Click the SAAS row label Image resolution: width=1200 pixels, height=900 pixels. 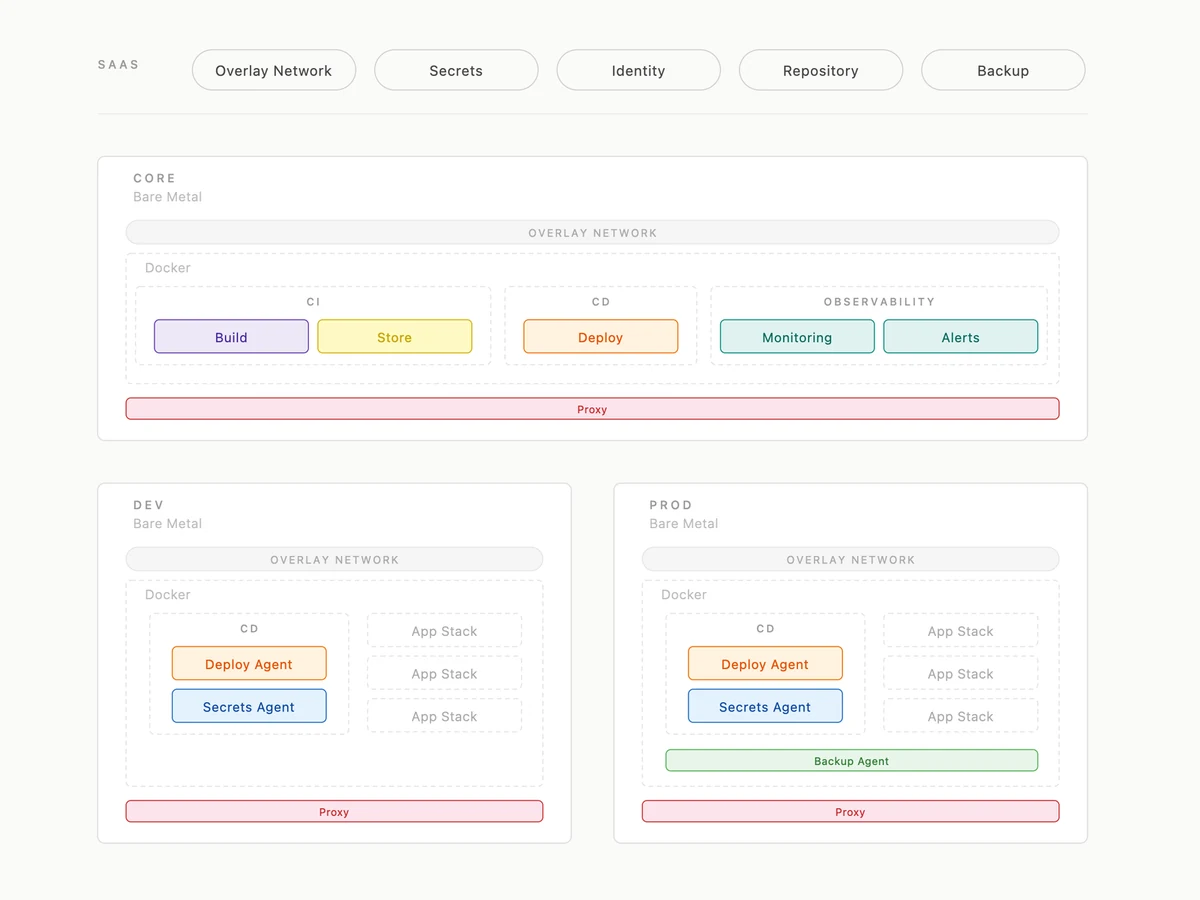119,65
